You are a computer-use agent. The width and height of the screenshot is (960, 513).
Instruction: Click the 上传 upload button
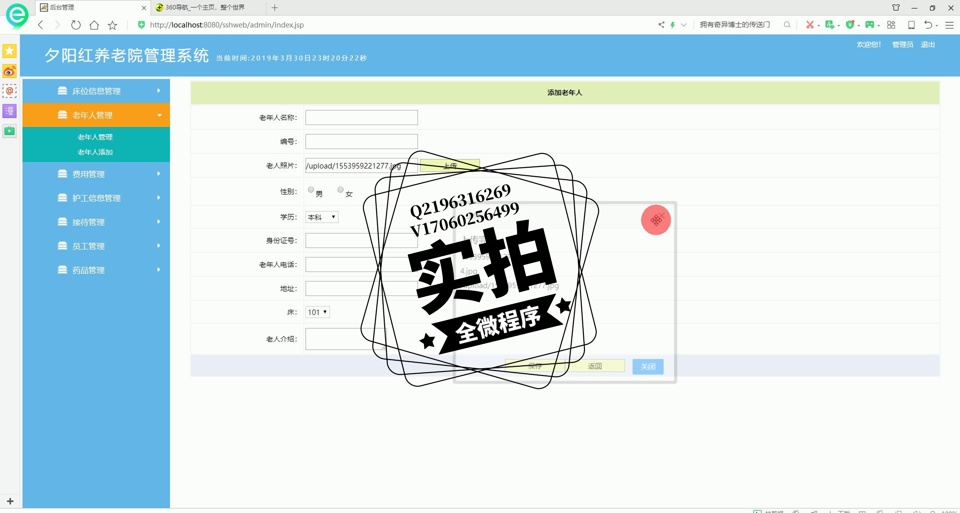(450, 166)
